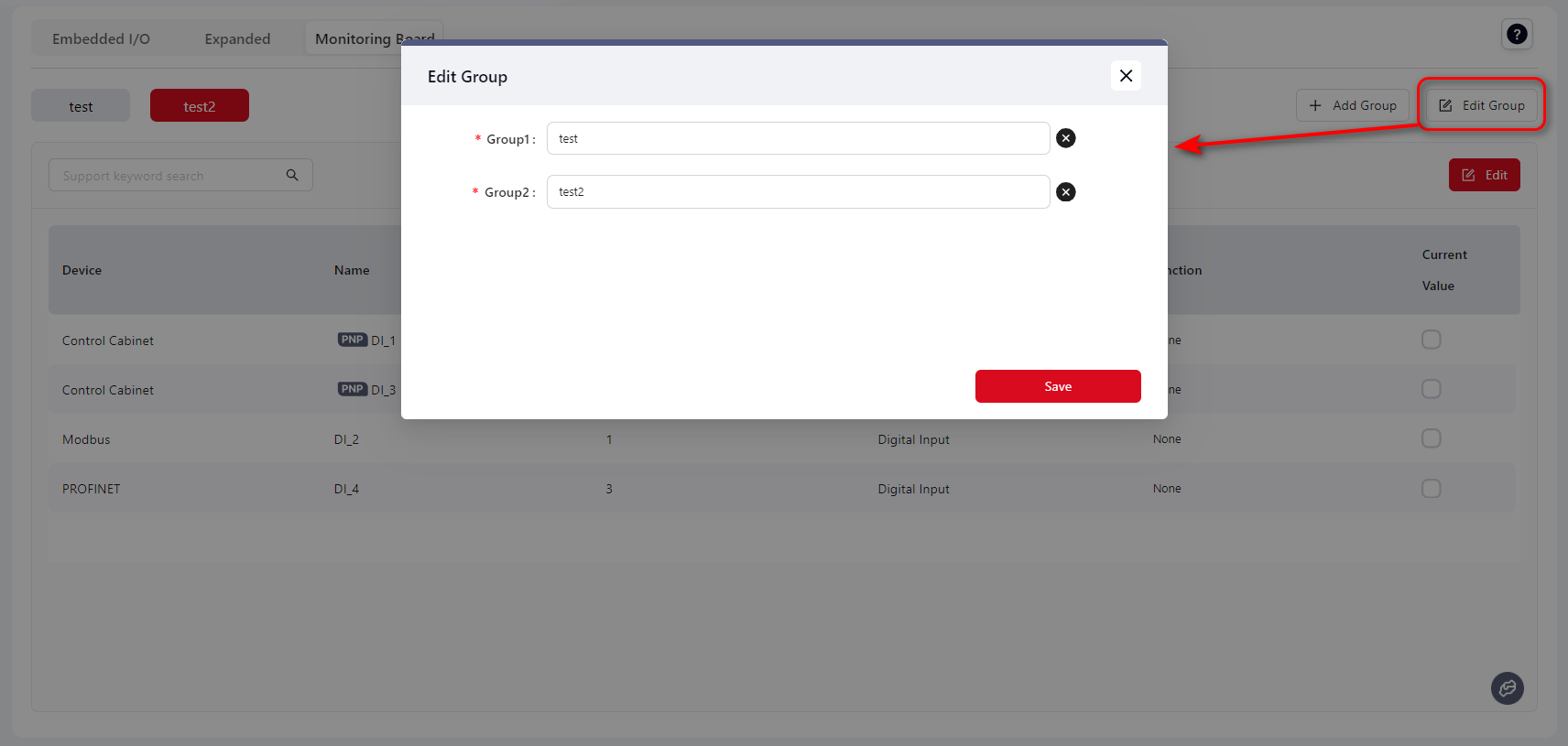This screenshot has height=746, width=1568.
Task: Click the search magnifier icon
Action: pyautogui.click(x=292, y=175)
